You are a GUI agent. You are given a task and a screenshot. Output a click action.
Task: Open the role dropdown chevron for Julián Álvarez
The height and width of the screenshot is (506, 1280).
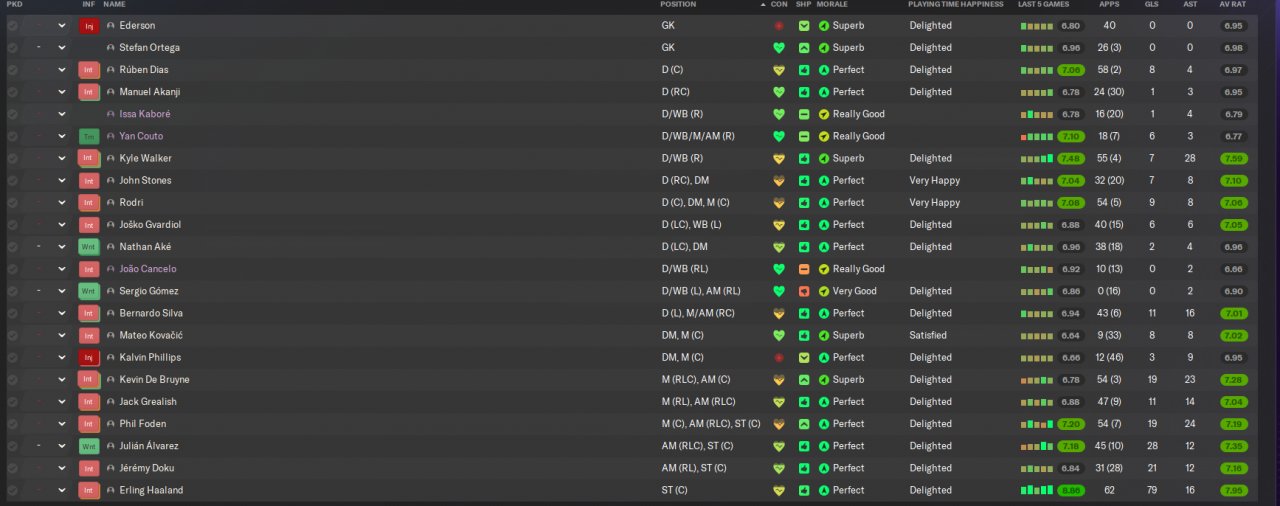61,446
